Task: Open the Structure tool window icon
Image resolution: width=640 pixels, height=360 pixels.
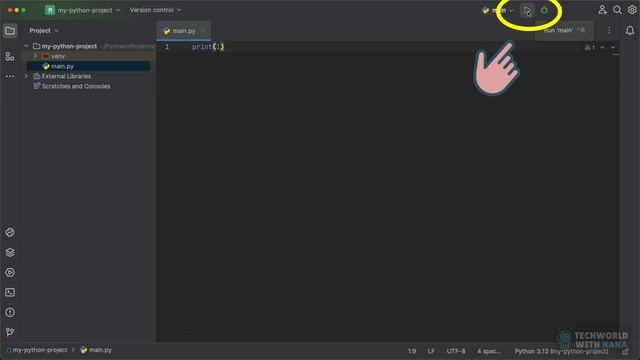Action: (10, 56)
